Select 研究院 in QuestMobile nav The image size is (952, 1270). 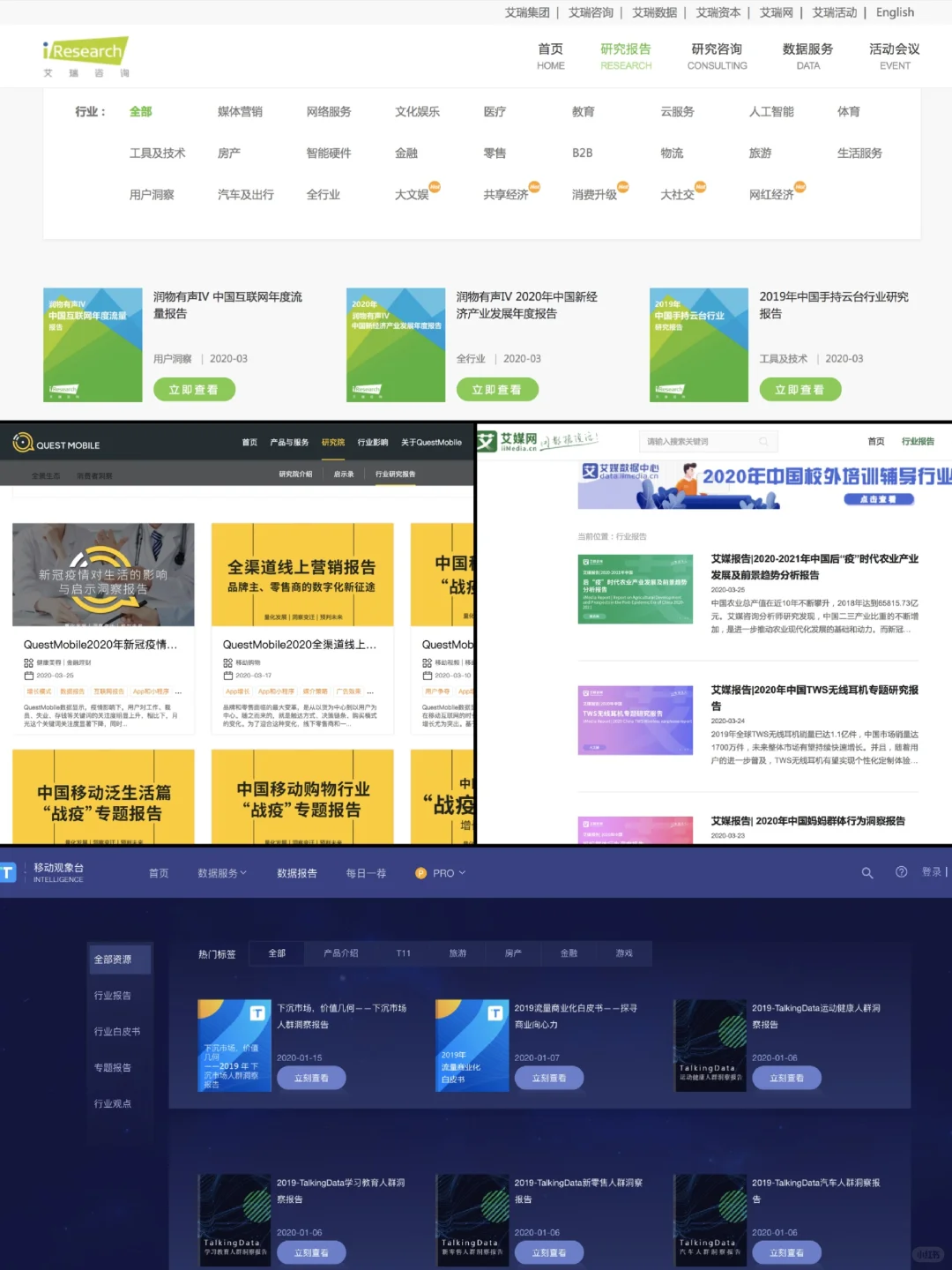click(333, 443)
